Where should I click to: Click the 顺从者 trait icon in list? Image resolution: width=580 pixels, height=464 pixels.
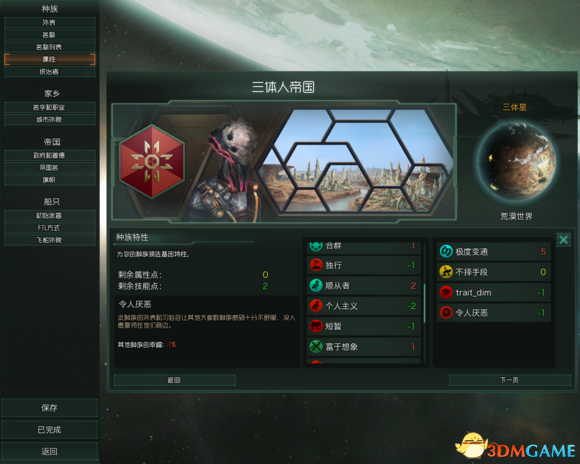(x=316, y=285)
